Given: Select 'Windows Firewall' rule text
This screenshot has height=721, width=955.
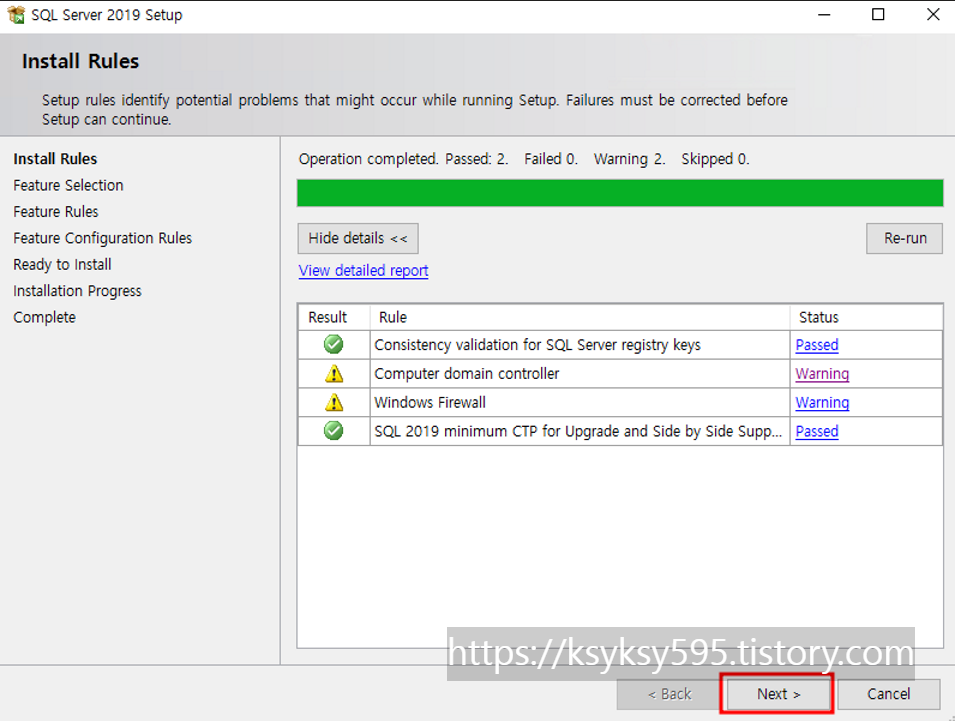Looking at the screenshot, I should tap(430, 403).
